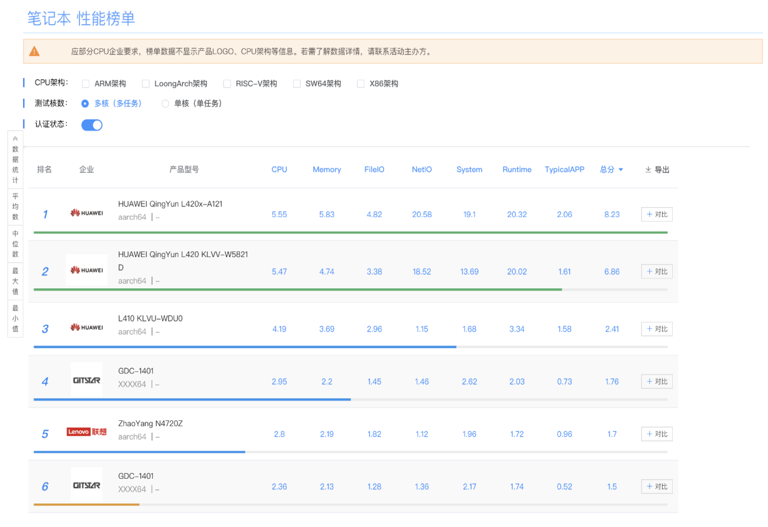Click the Huawei logo in rank 1 row

point(86,214)
